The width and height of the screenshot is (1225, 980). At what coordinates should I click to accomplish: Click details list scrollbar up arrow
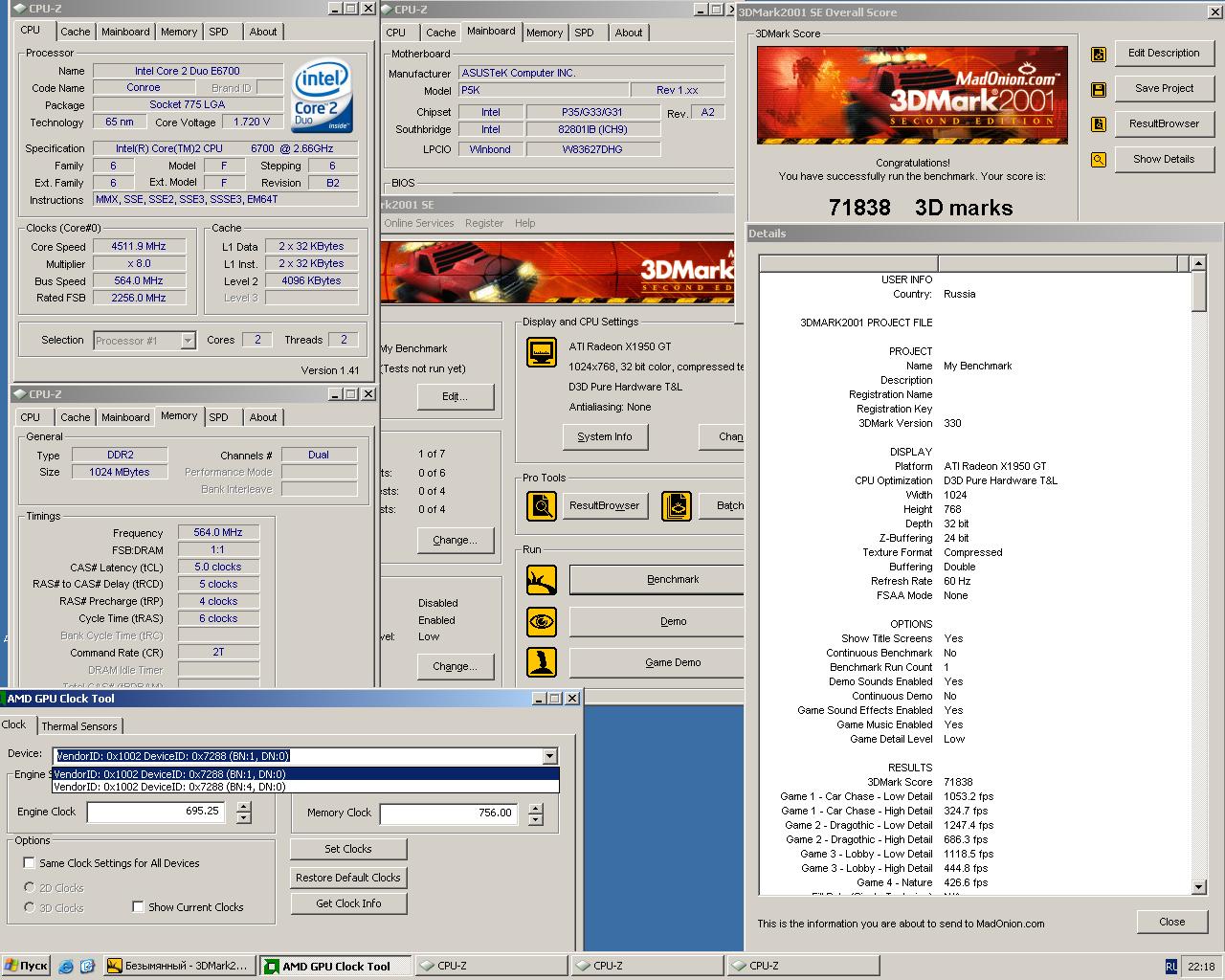tap(1199, 263)
